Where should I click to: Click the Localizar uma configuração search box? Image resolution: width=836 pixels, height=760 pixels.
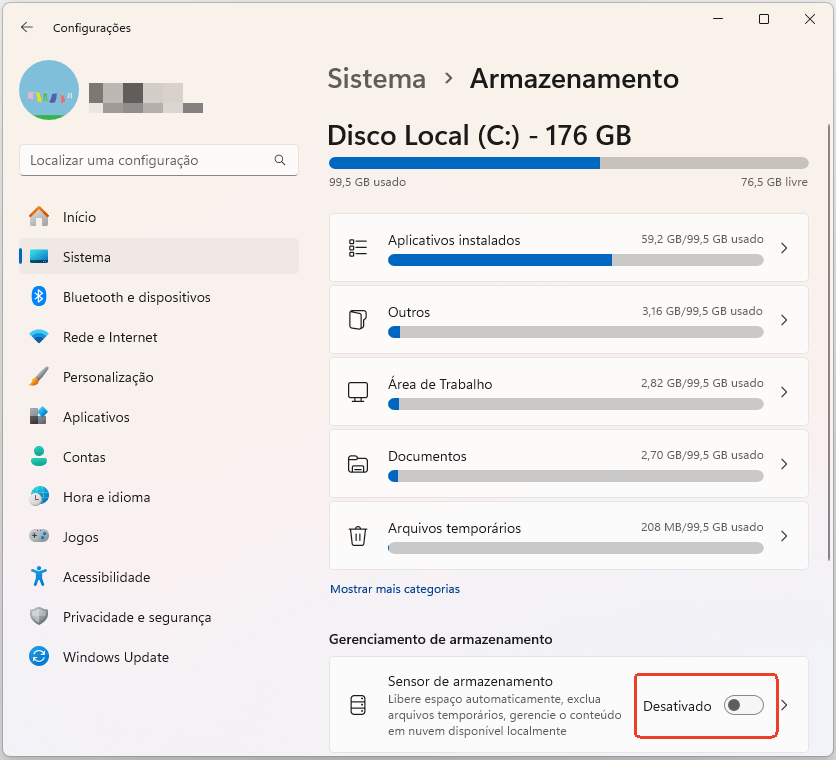pos(158,160)
